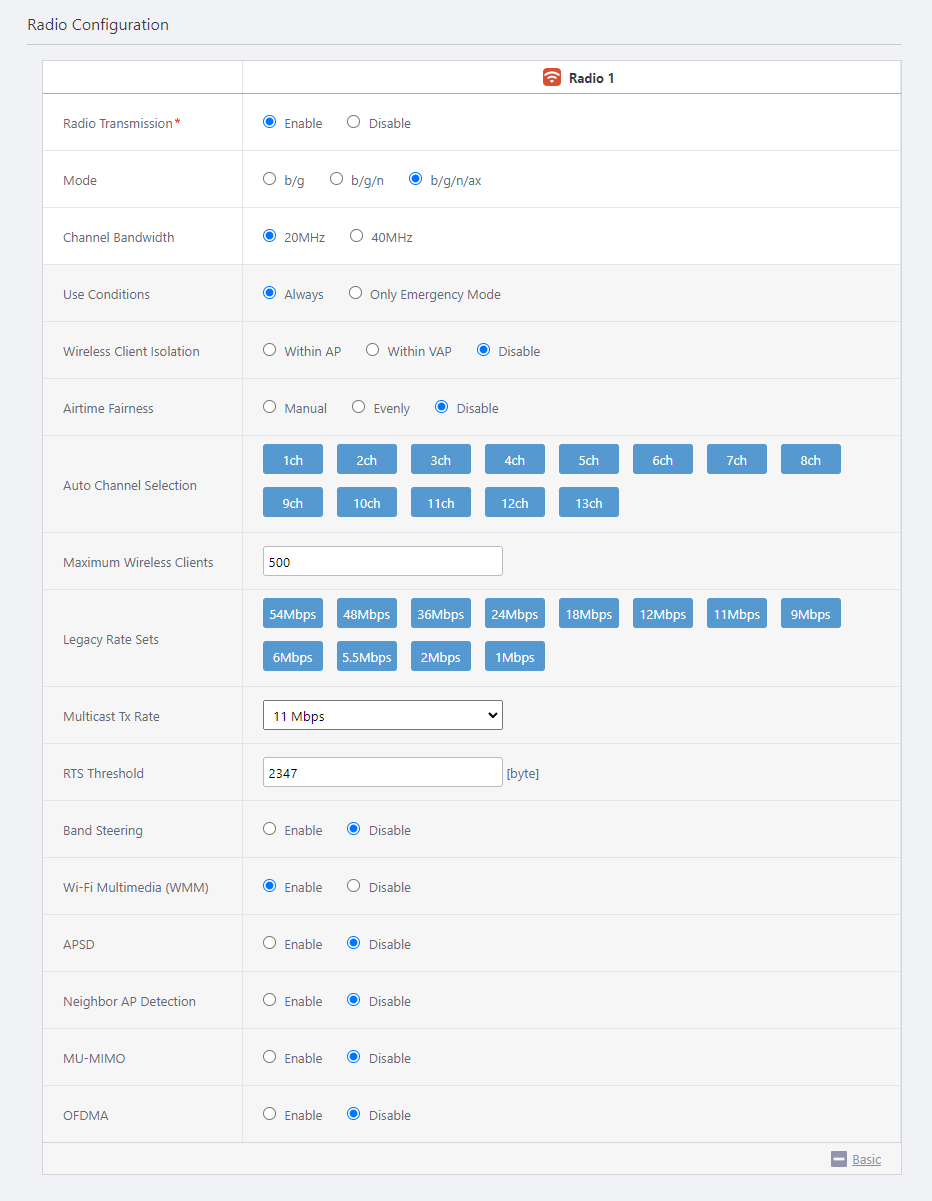Viewport: 932px width, 1201px height.
Task: Set Wireless Client Isolation to Within VAP
Action: click(373, 351)
